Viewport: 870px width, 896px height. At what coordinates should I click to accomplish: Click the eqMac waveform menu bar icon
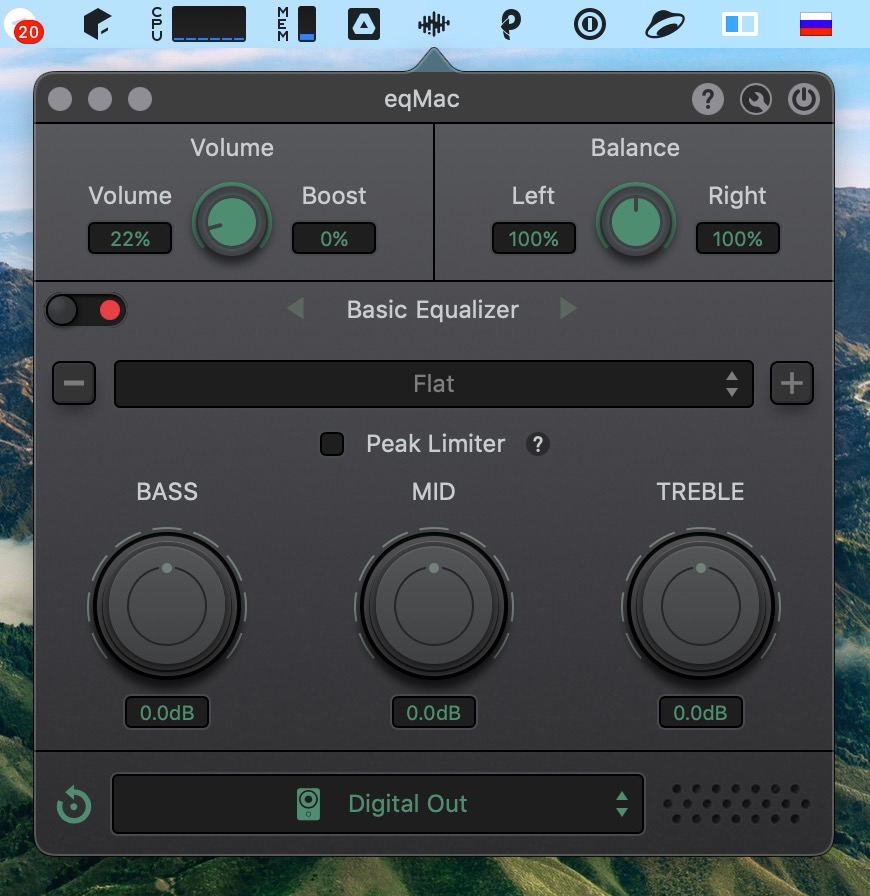pyautogui.click(x=433, y=24)
